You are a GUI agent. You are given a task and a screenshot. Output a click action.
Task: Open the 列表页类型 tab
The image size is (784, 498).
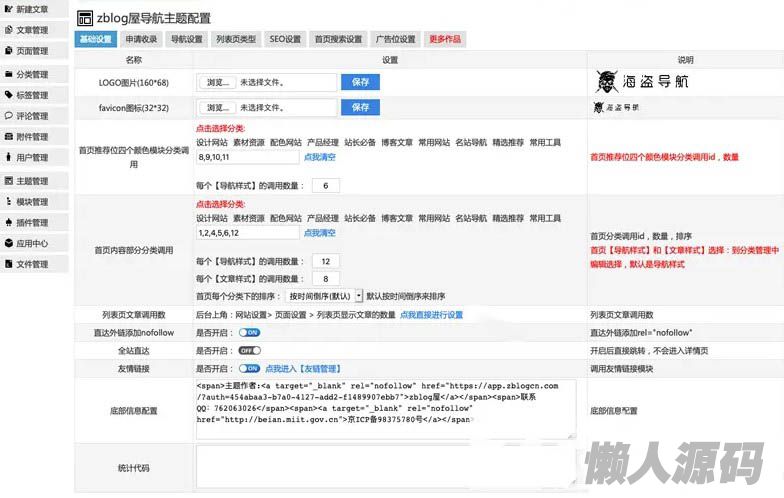click(236, 39)
